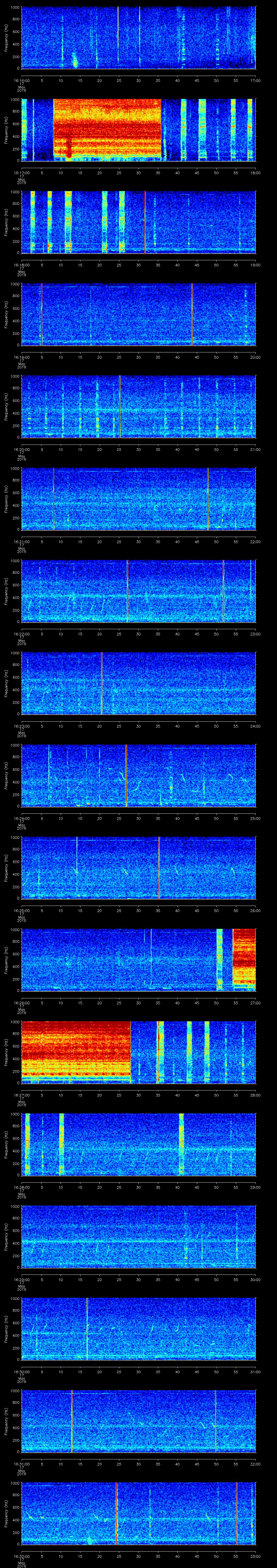277x1568 pixels.
Task: Click the '16:24:00' timestamp text
Action: [x=21, y=818]
